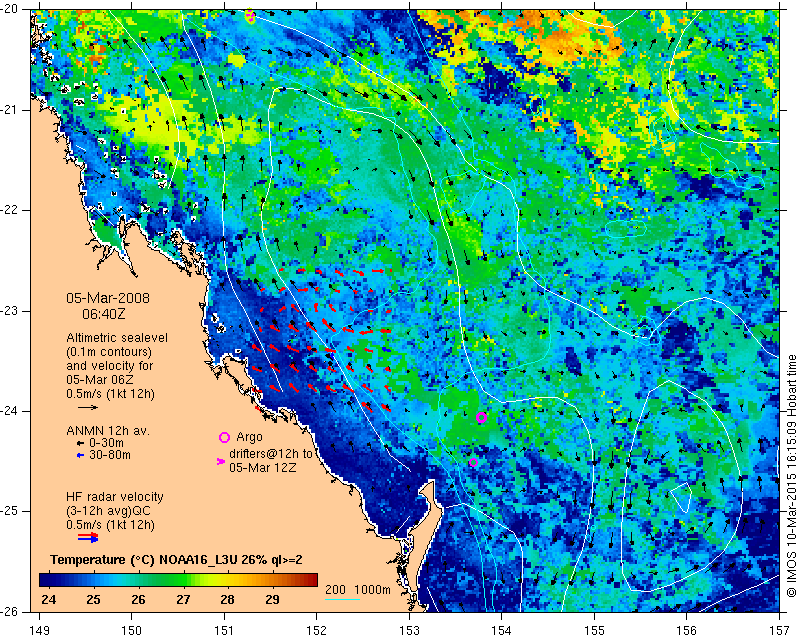Click the green section of the color bar above 26
Image resolution: width=800 pixels, height=640 pixels.
(153, 580)
